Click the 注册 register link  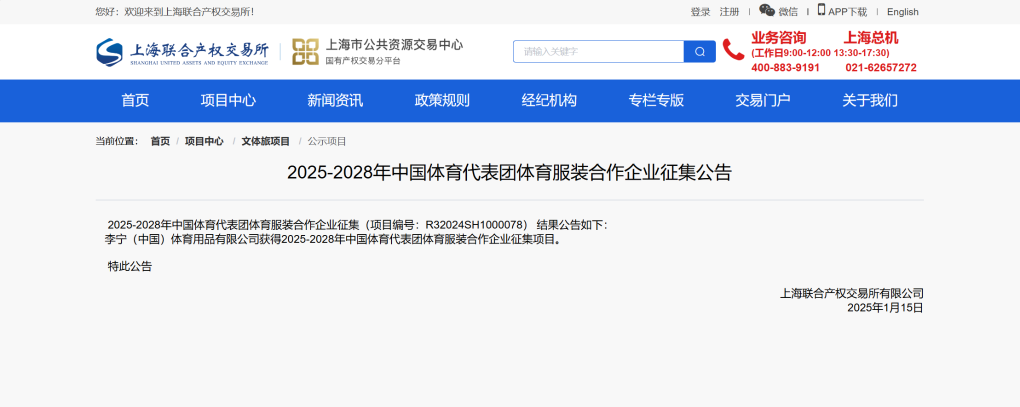tap(729, 12)
